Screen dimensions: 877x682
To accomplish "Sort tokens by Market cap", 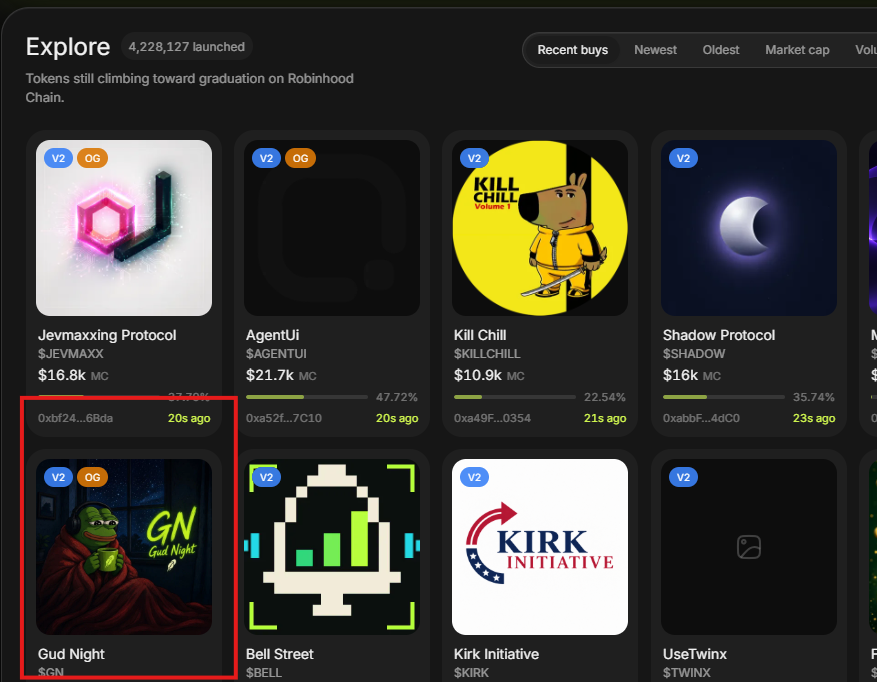I will click(x=797, y=50).
